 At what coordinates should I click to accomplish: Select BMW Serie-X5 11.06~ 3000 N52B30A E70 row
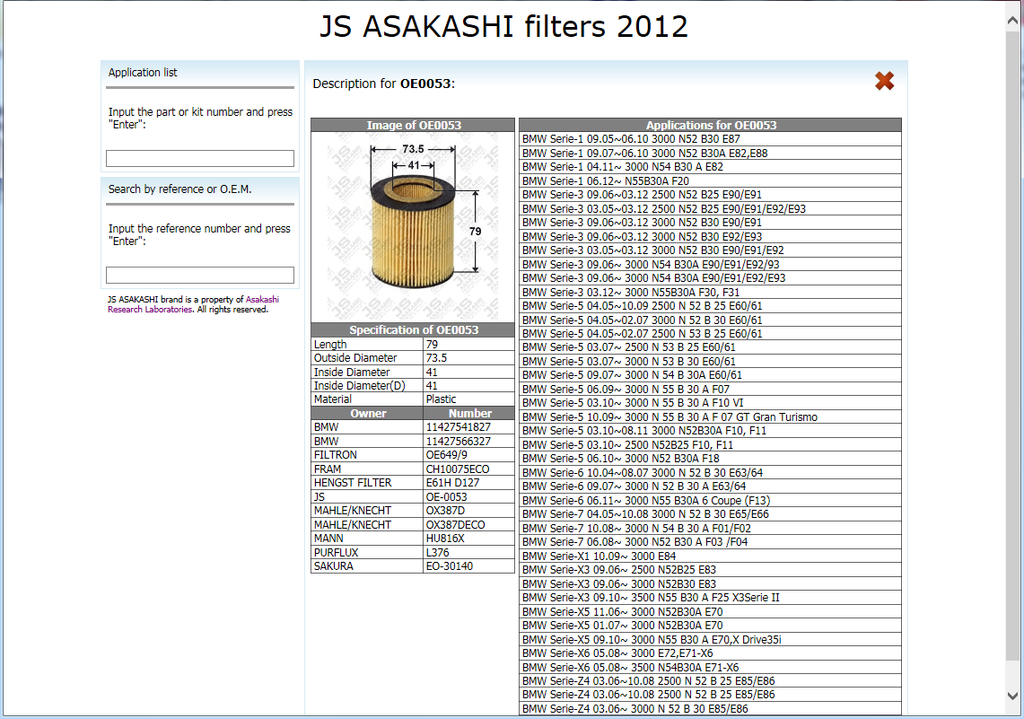(711, 611)
